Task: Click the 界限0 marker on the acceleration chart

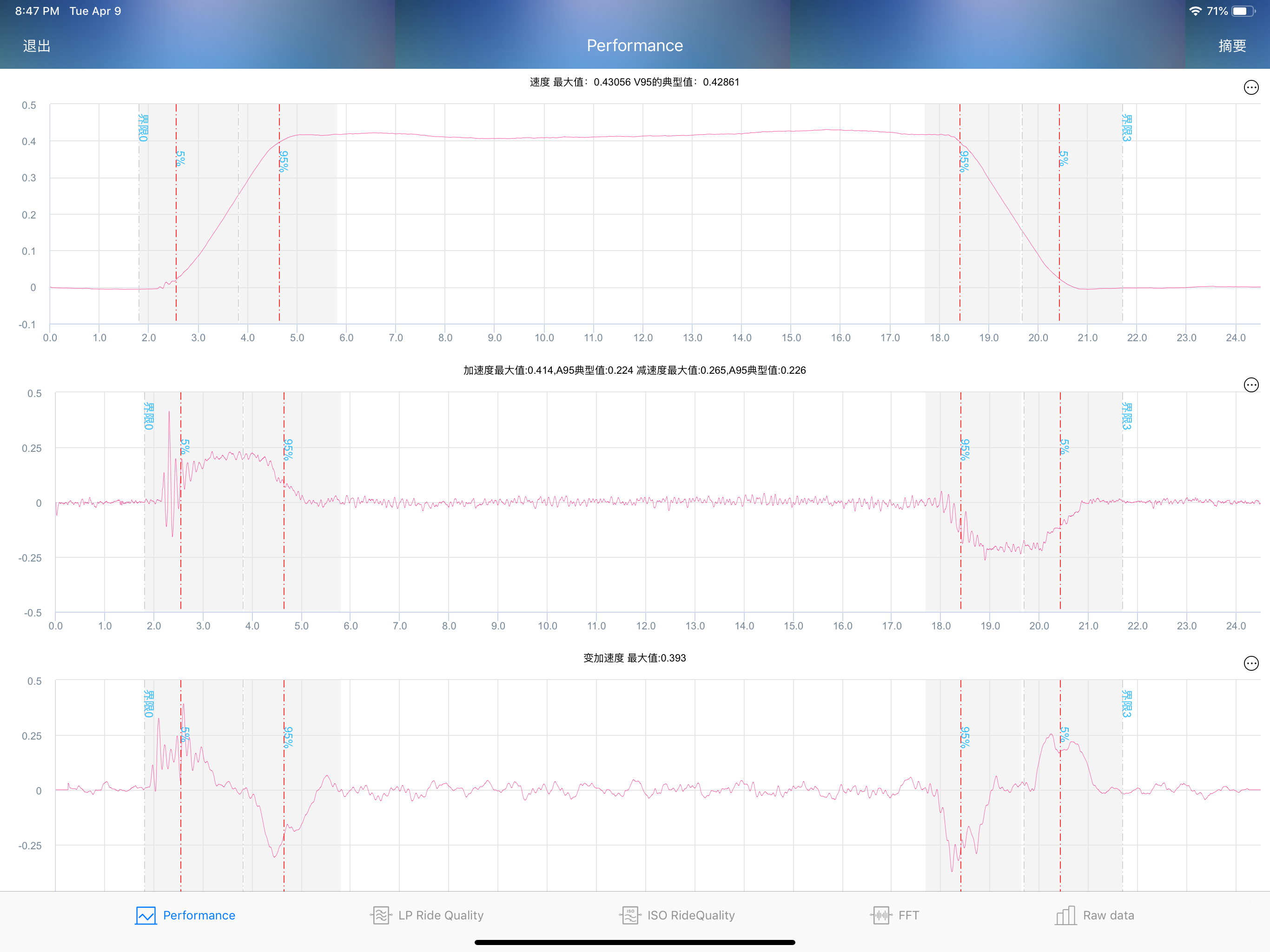Action: 149,416
